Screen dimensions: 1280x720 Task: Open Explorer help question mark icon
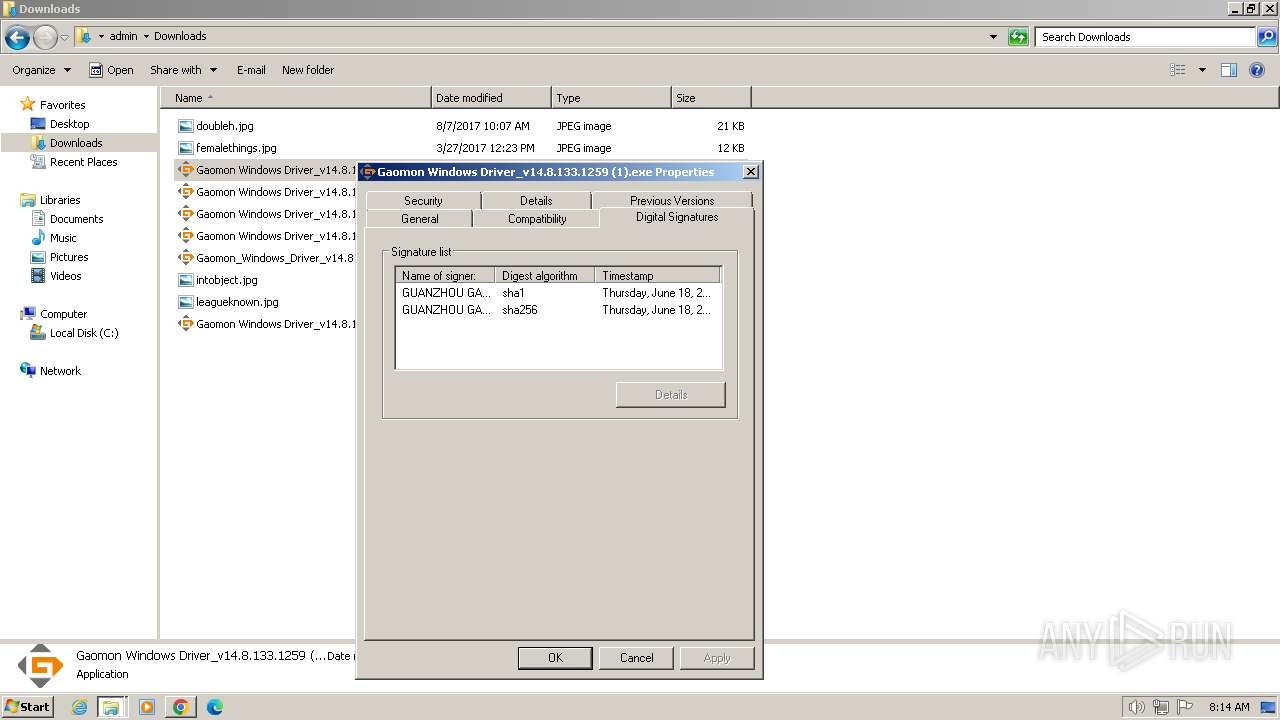click(x=1257, y=70)
